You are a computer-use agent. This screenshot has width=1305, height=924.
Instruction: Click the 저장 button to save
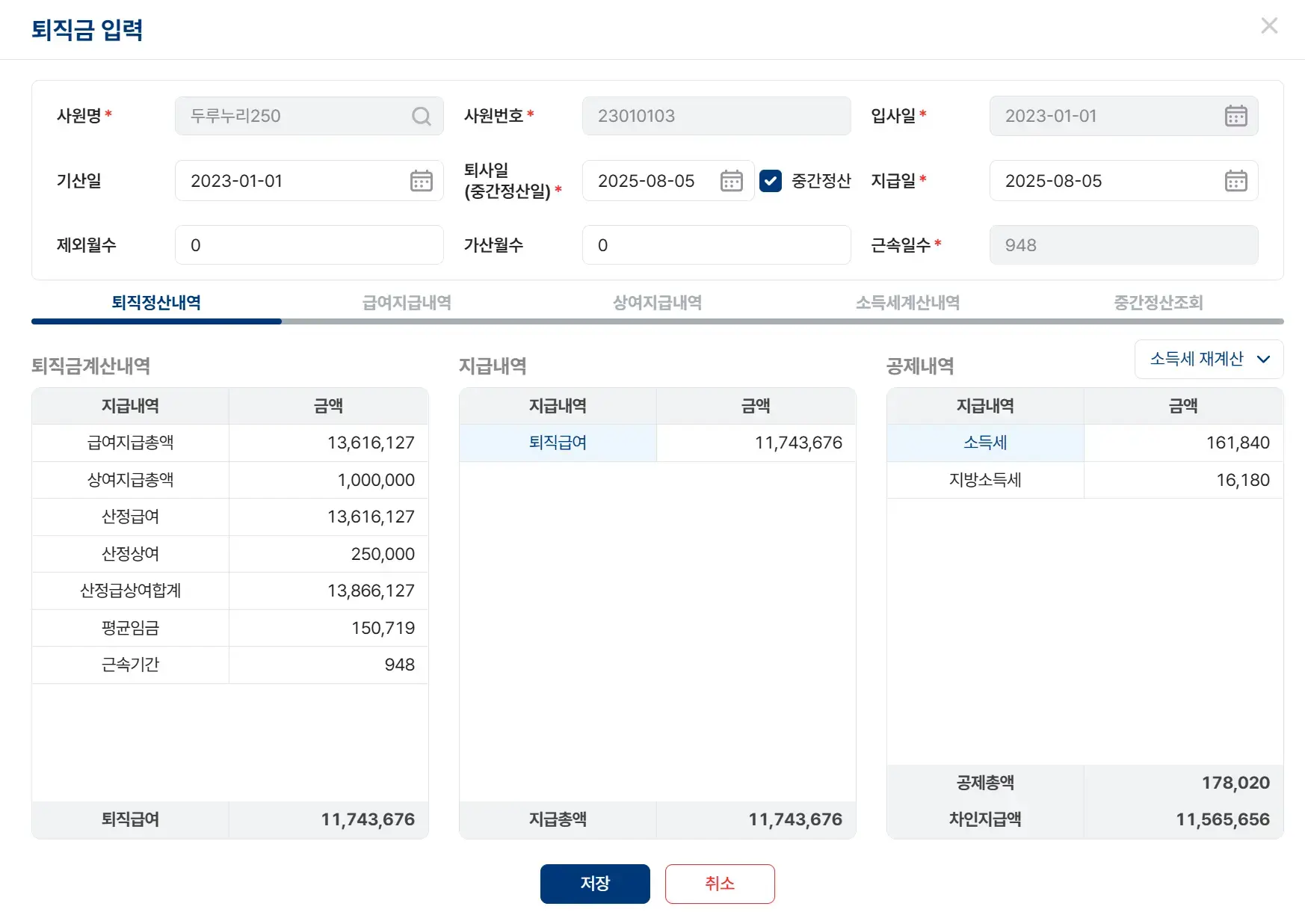pyautogui.click(x=595, y=884)
